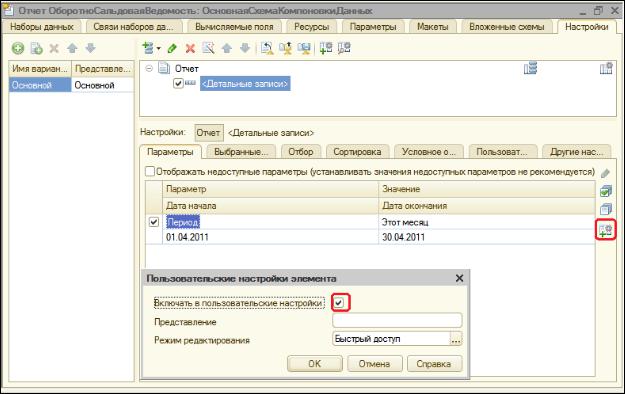Click the green add-variant plus icon
Screen dimensions: 625x394
click(x=18, y=48)
